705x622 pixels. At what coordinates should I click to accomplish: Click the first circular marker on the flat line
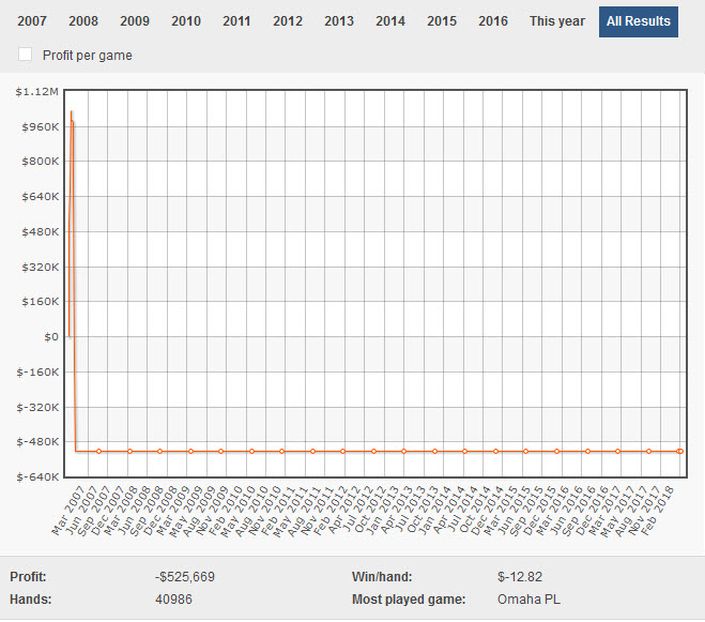[99, 451]
